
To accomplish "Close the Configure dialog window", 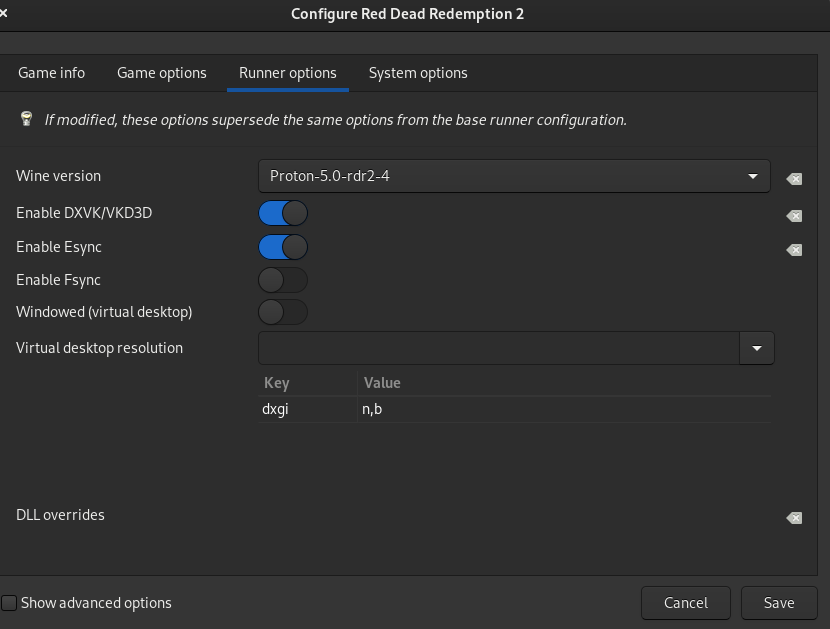I will pyautogui.click(x=4, y=13).
